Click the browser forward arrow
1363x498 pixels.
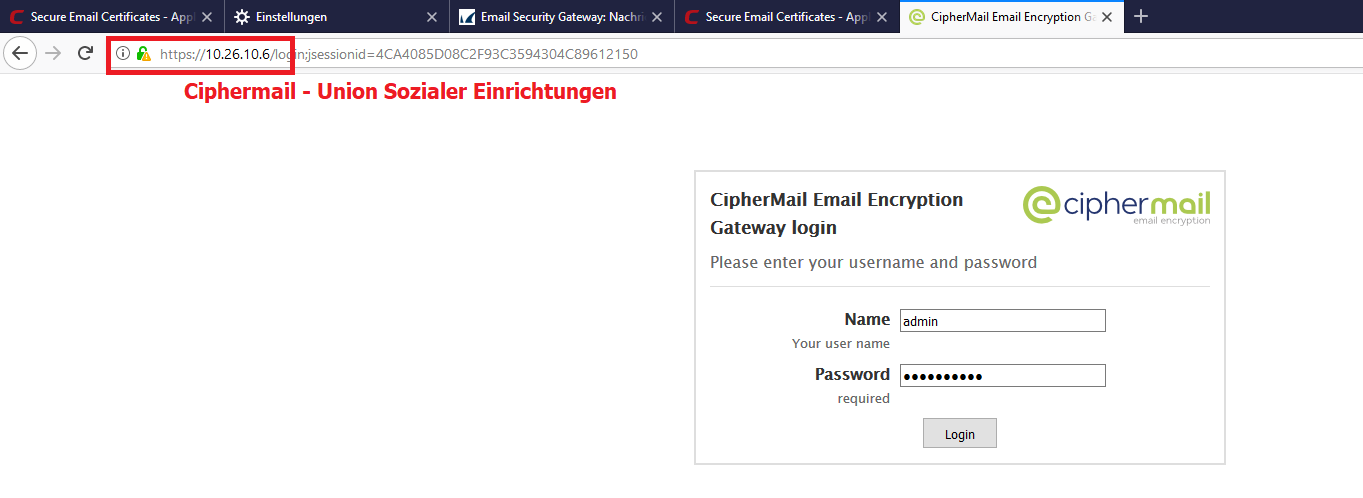point(54,53)
